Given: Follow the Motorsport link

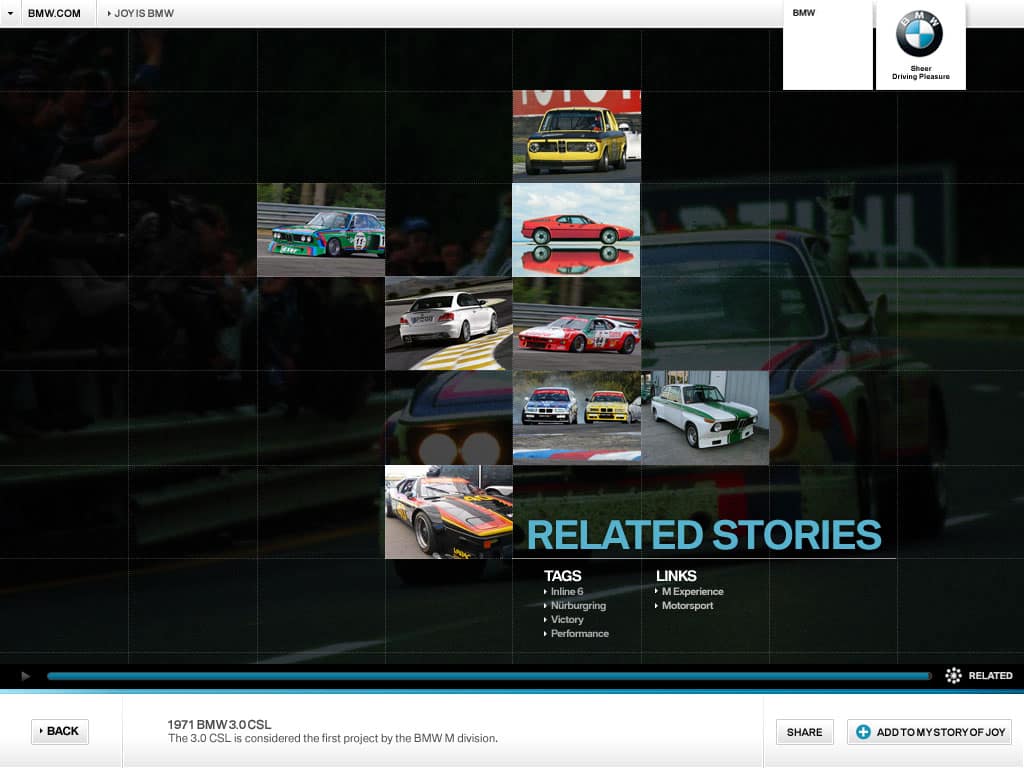Looking at the screenshot, I should 687,606.
